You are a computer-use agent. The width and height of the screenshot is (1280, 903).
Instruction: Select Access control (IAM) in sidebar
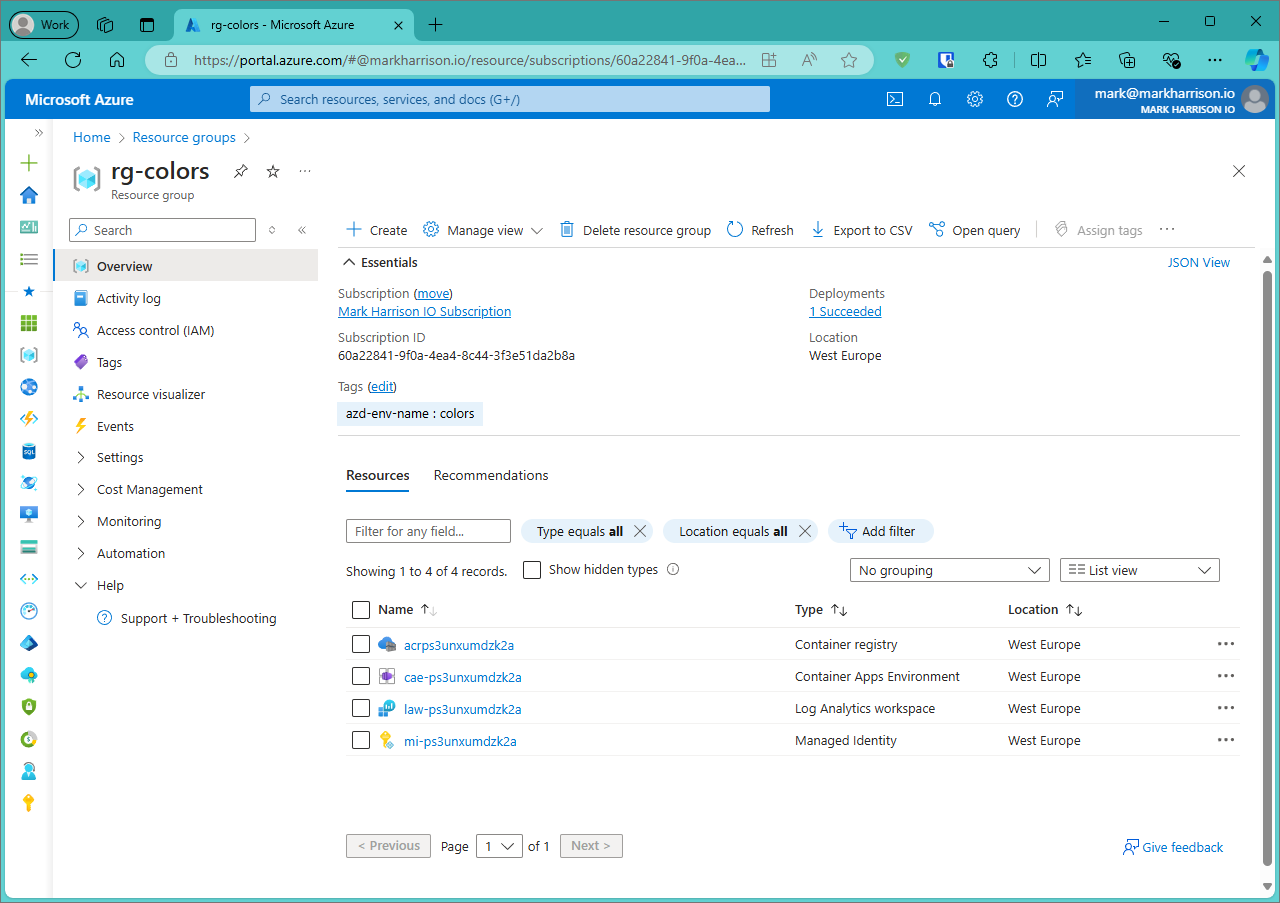click(155, 331)
